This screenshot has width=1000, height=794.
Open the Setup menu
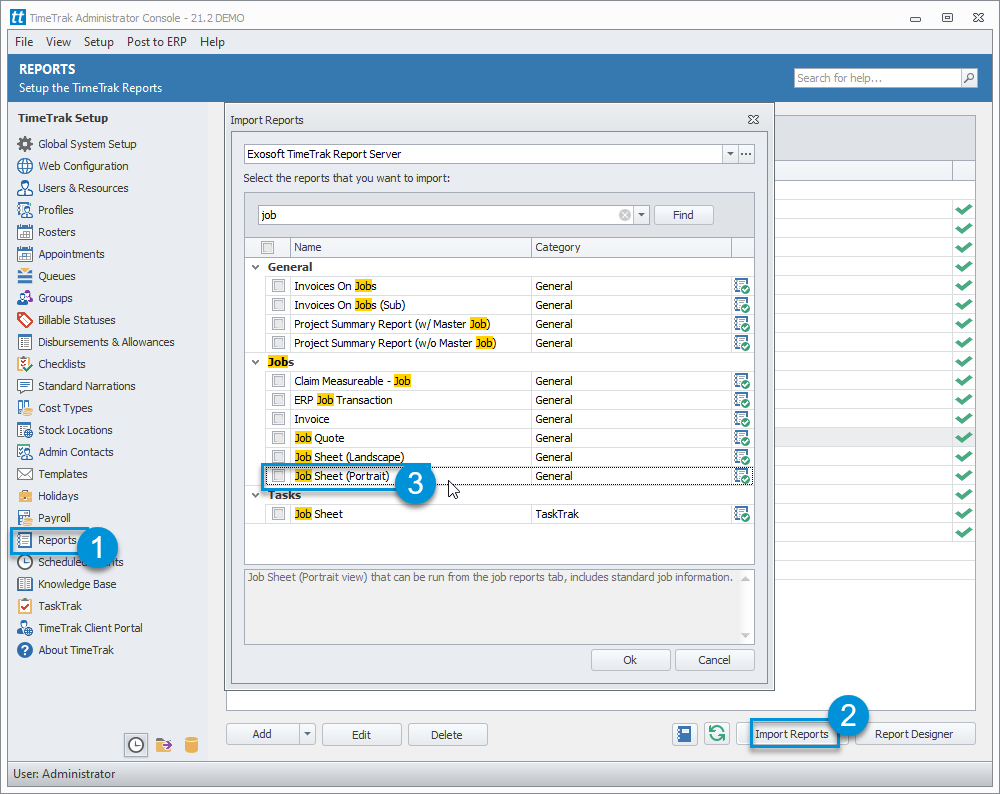(99, 42)
